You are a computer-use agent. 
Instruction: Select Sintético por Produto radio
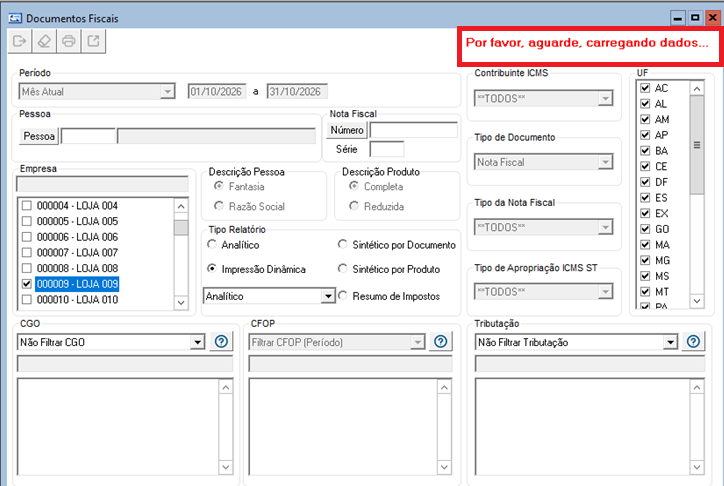click(x=342, y=268)
